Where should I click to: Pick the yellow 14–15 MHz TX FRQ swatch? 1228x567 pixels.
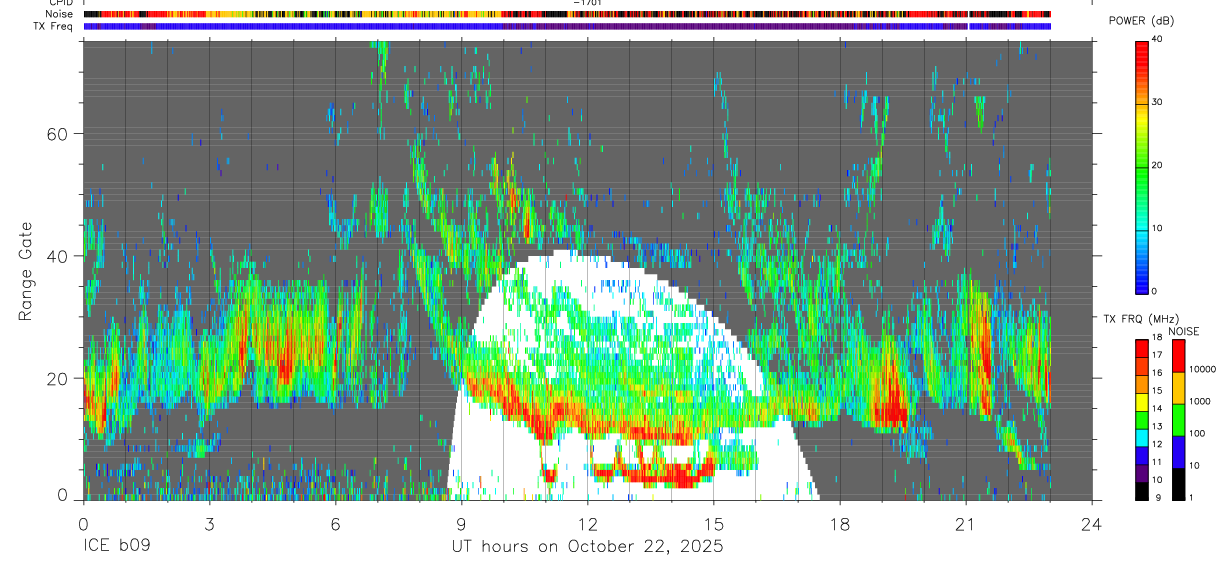coord(1141,402)
